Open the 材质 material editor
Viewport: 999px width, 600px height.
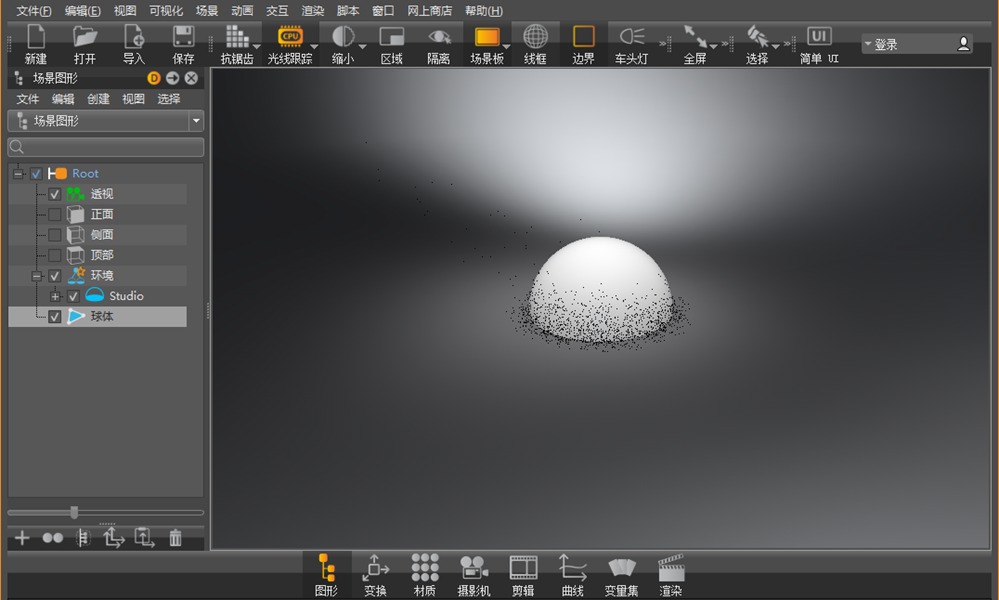pos(424,568)
